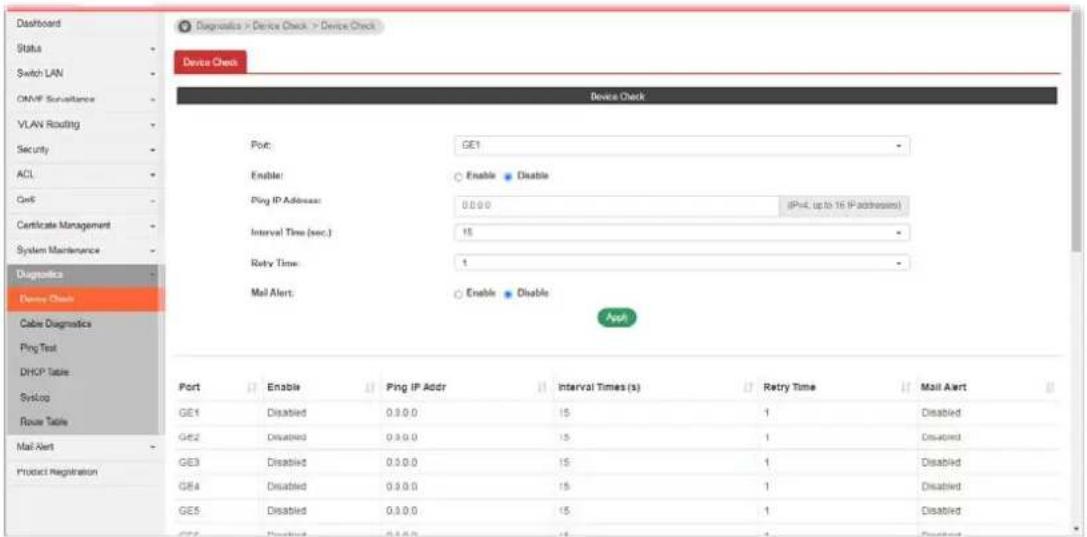The height and width of the screenshot is (537, 1087).
Task: Sort table by Enable column icon
Action: pyautogui.click(x=370, y=387)
